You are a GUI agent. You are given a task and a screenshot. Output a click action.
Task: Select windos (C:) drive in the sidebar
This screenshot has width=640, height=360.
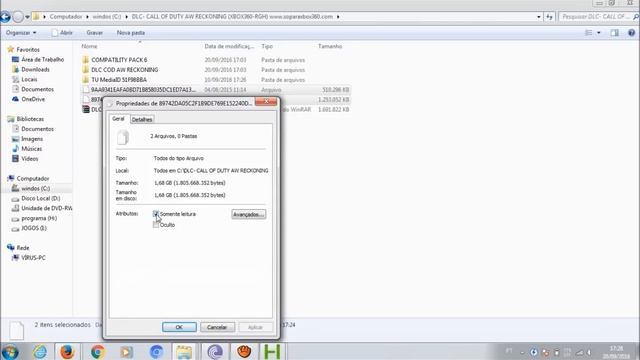36,189
